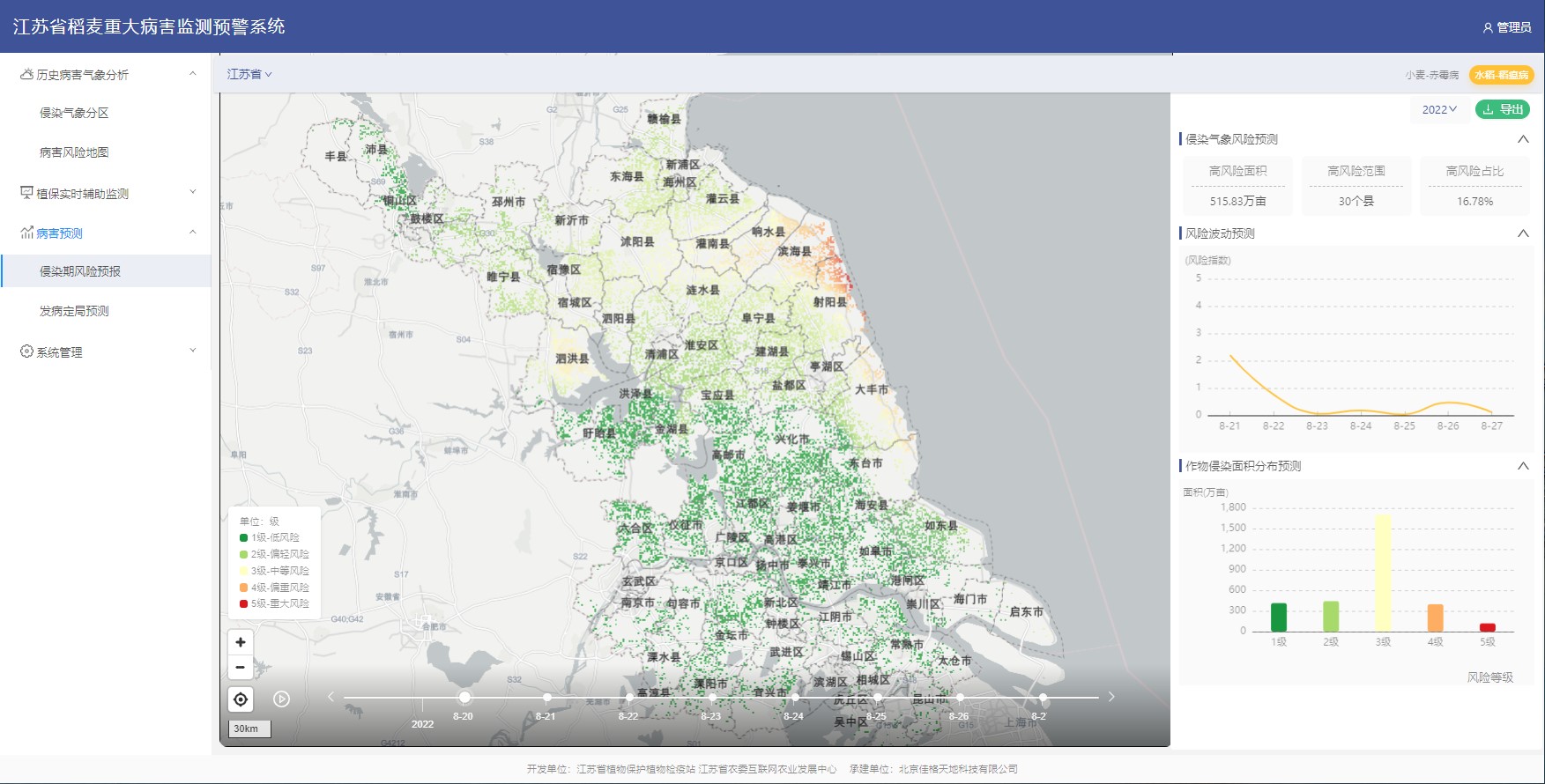Click the map zoom out minus button
This screenshot has height=784, width=1545.
[241, 668]
